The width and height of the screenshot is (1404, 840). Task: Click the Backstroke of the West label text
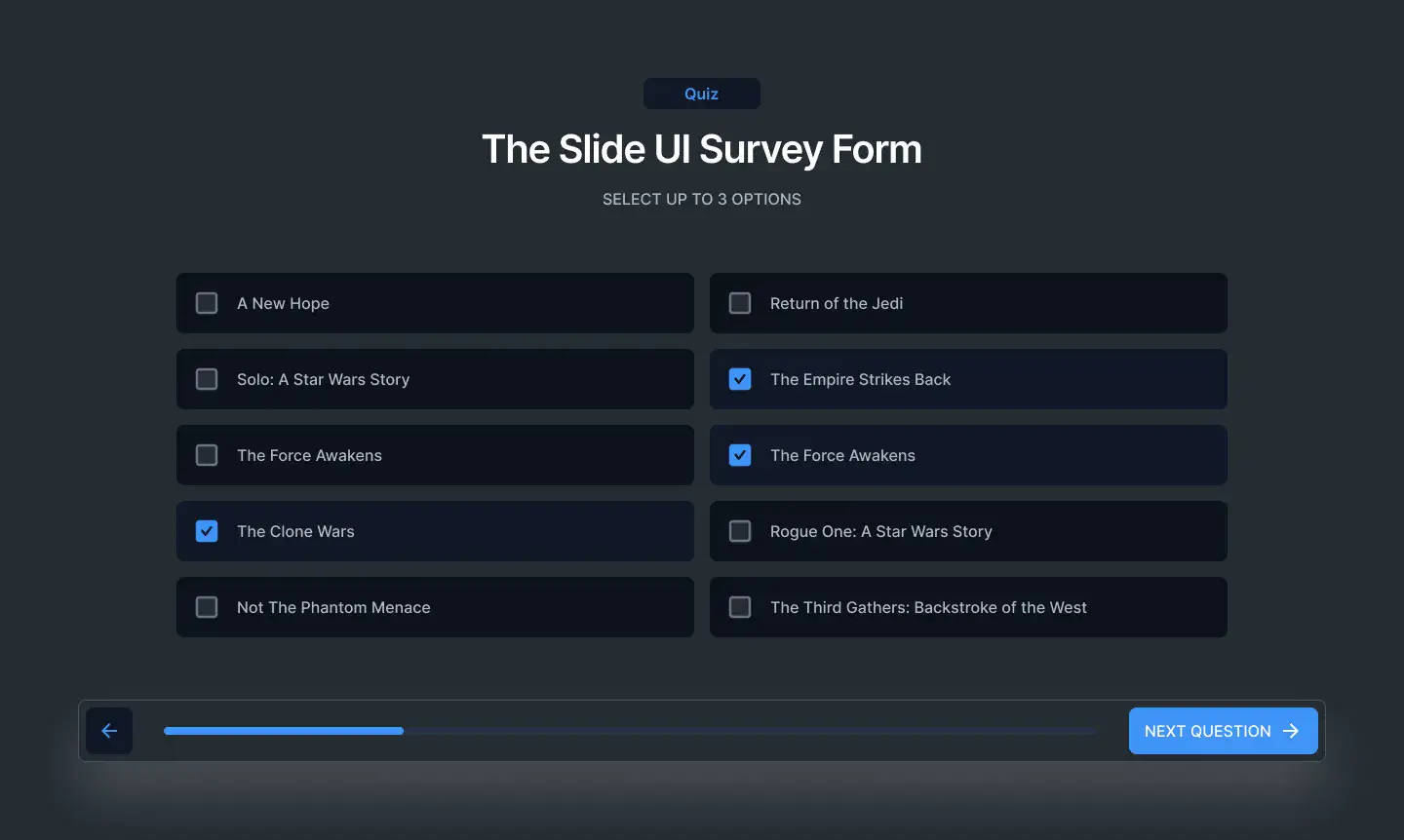coord(928,607)
